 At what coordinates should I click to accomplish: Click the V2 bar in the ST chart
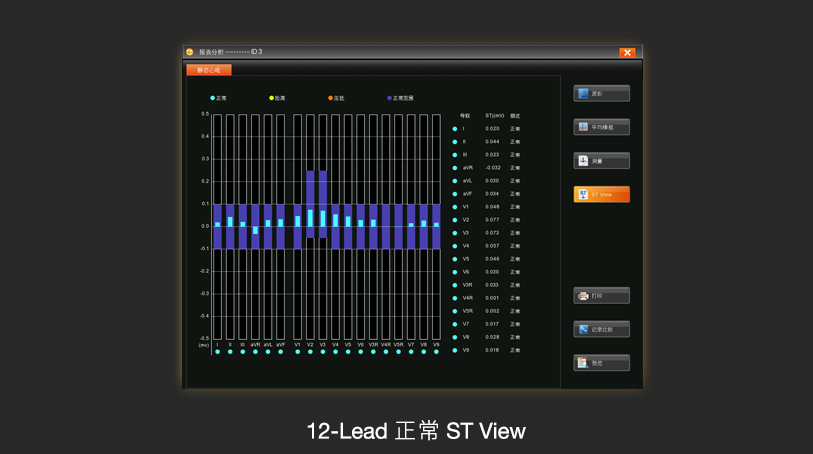(310, 218)
